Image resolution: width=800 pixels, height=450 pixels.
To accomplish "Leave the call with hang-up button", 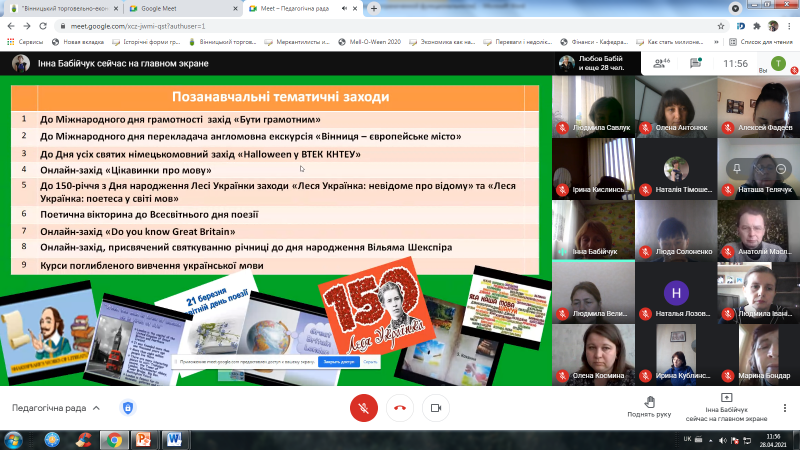I will (400, 408).
